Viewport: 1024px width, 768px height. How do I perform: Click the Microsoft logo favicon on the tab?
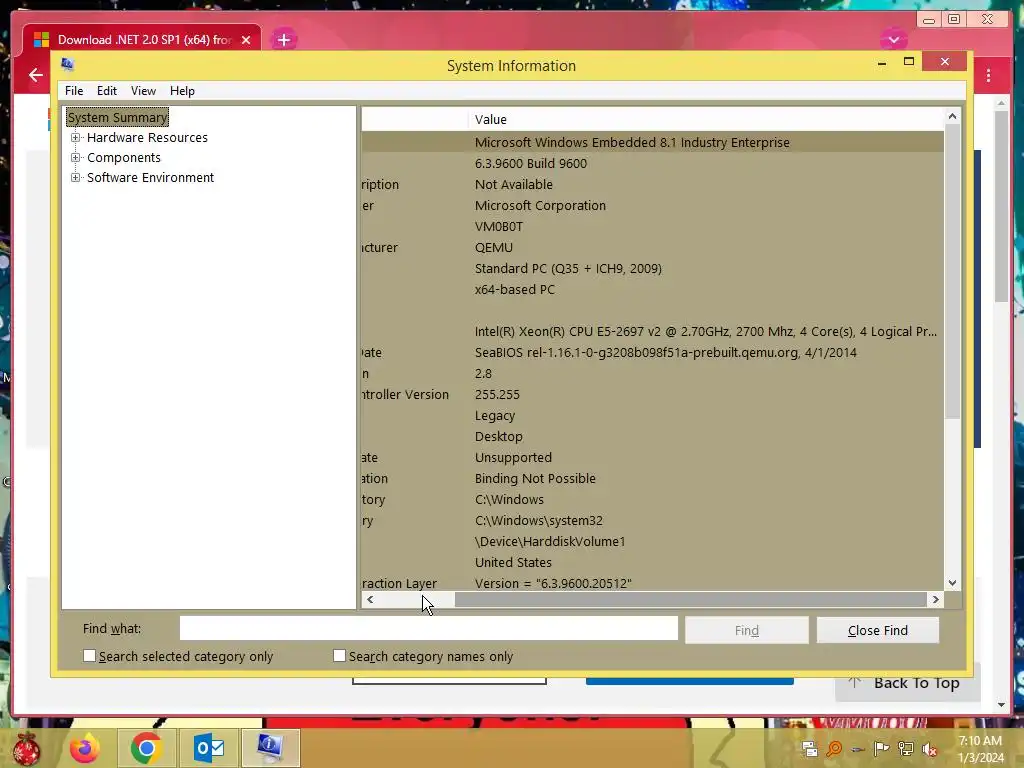point(41,40)
